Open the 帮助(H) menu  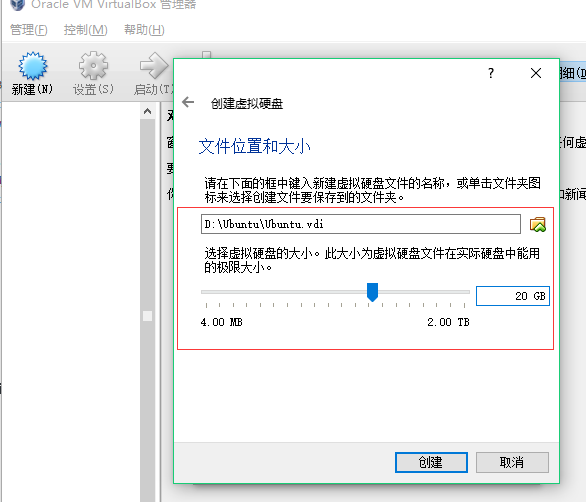(x=144, y=30)
